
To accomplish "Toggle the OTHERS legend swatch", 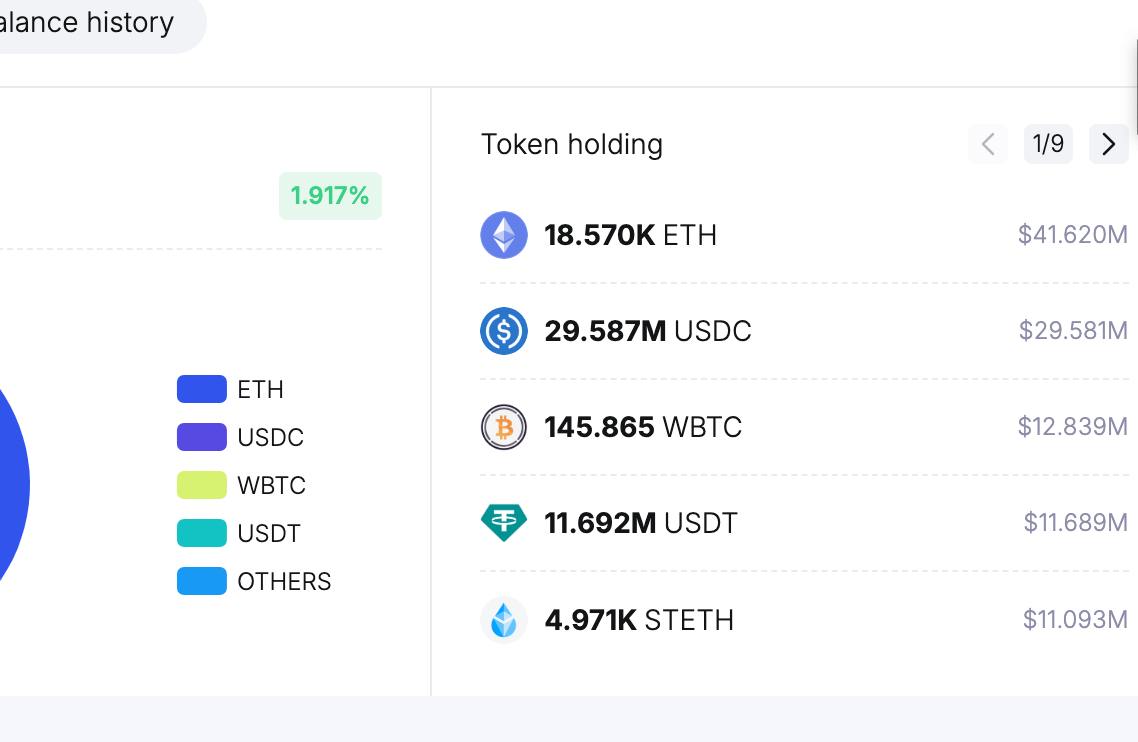I will (202, 581).
